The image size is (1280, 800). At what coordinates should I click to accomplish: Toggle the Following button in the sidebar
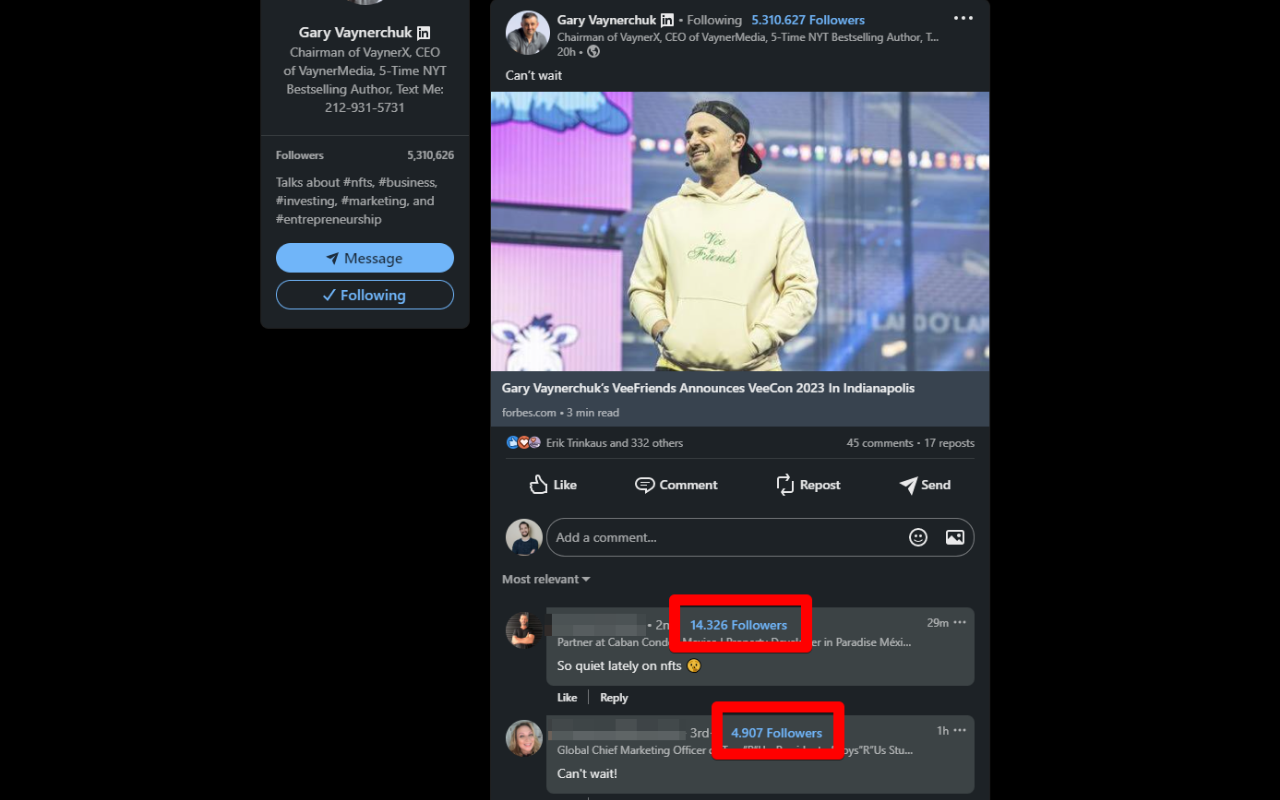pyautogui.click(x=365, y=295)
